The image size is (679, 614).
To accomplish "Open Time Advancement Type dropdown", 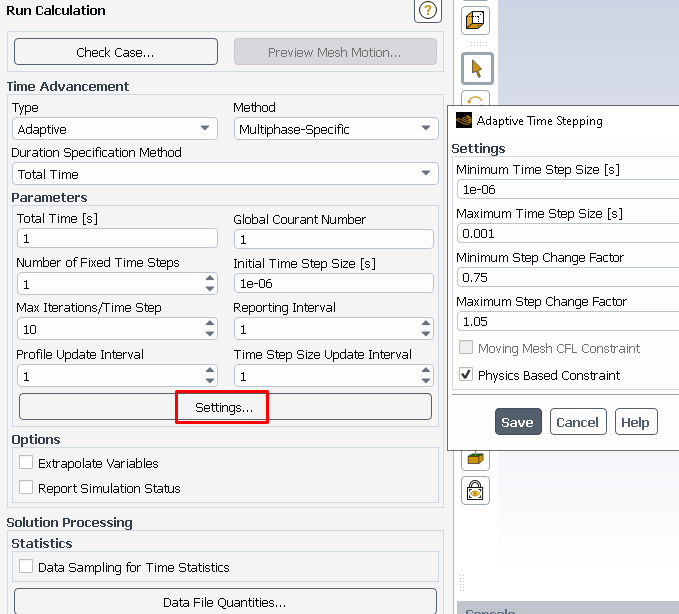I will 115,129.
